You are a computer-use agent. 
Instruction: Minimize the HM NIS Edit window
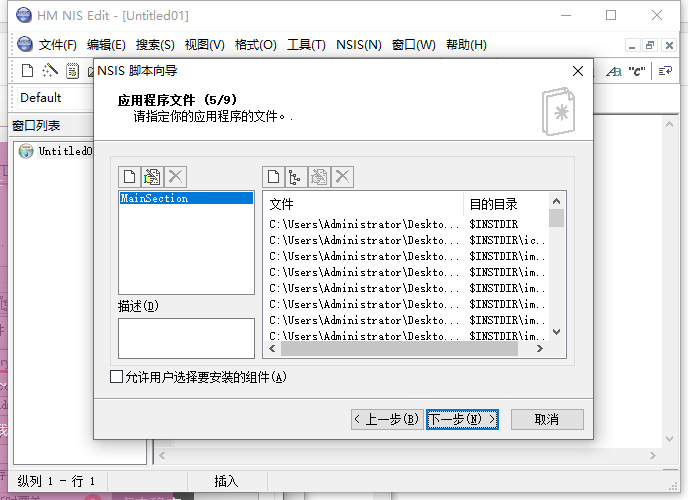(566, 15)
